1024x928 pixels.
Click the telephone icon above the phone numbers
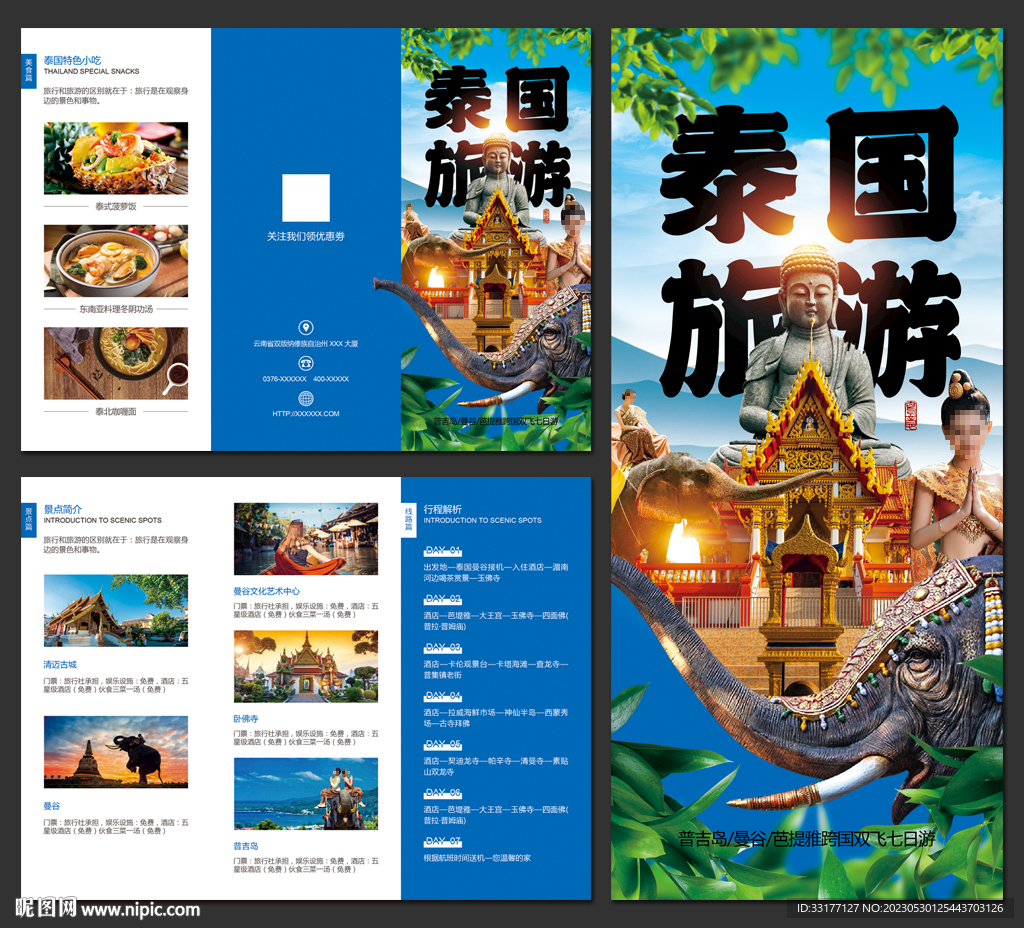306,363
